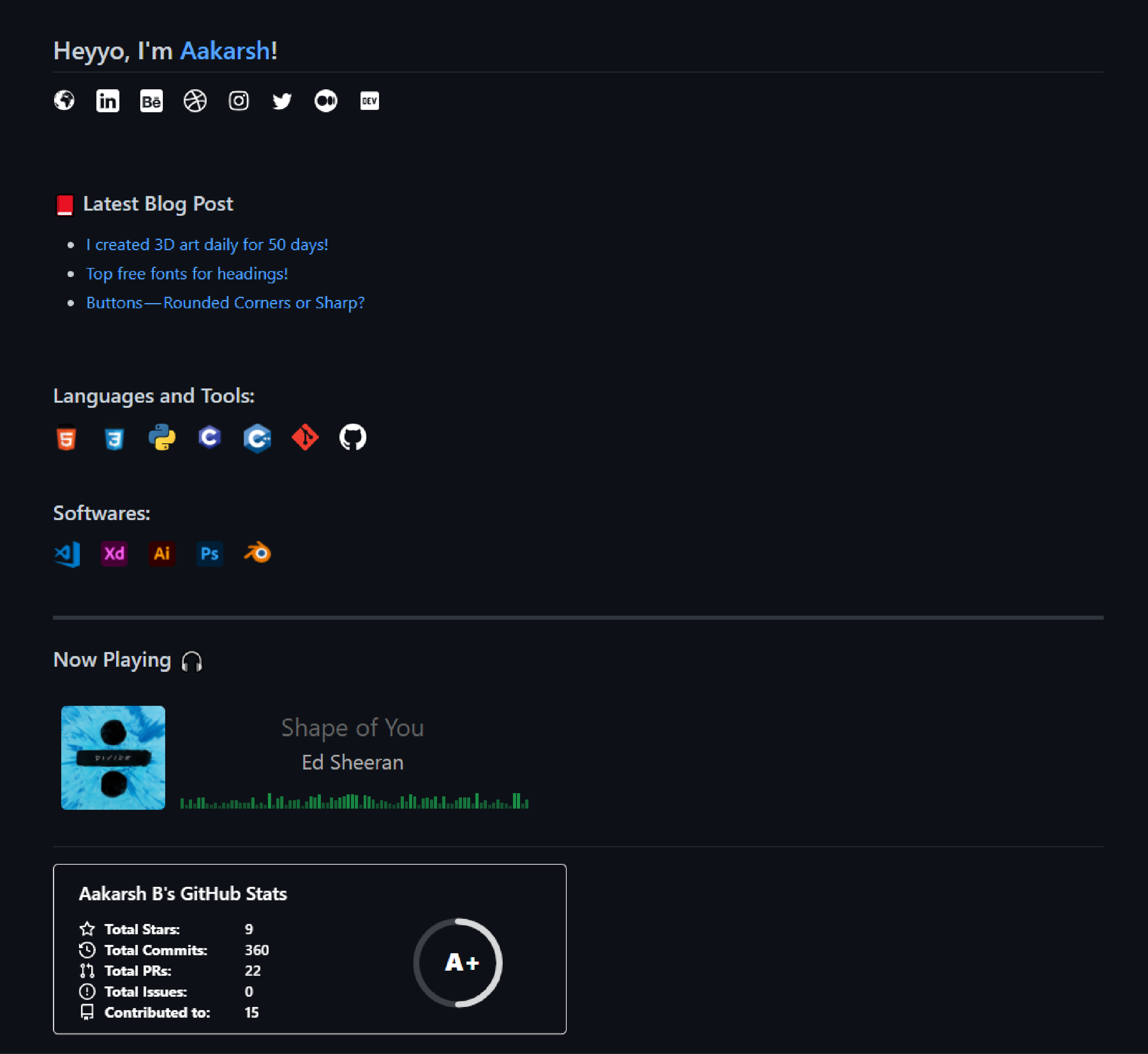Click the Divide album cover thumbnail
The height and width of the screenshot is (1054, 1148).
click(x=113, y=758)
